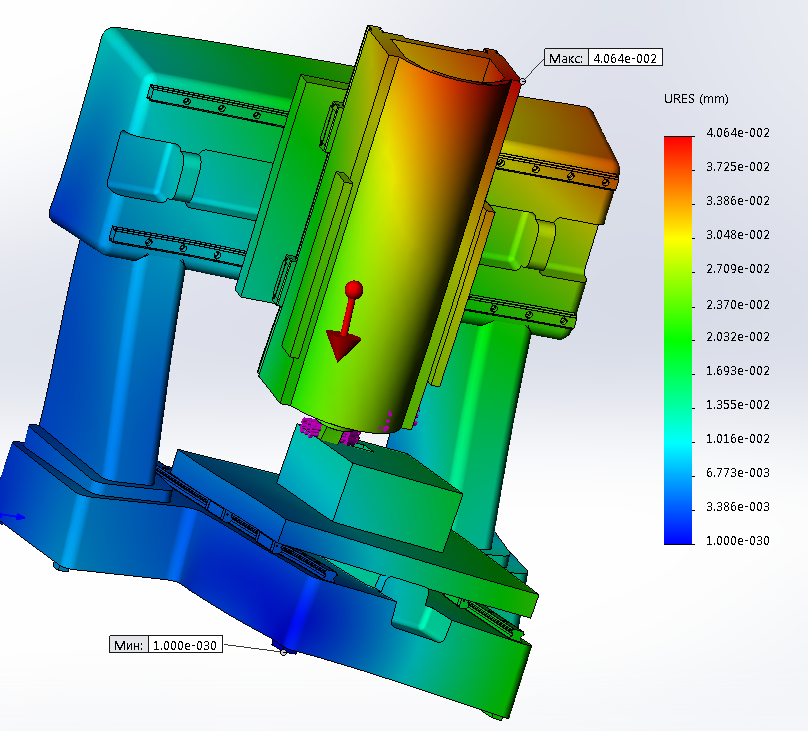808x731 pixels.
Task: Click the Мин: 1.000e-030 callout label
Action: pos(166,644)
